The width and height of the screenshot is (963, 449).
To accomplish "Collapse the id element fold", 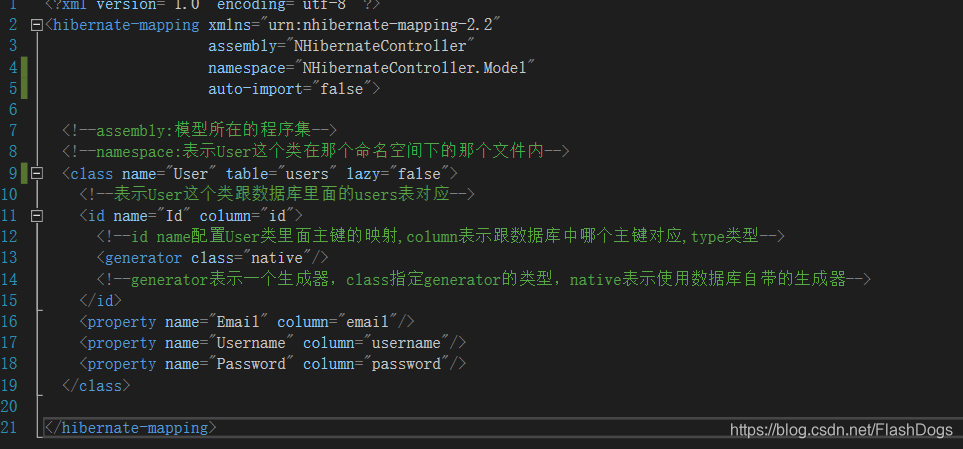I will click(x=37, y=216).
